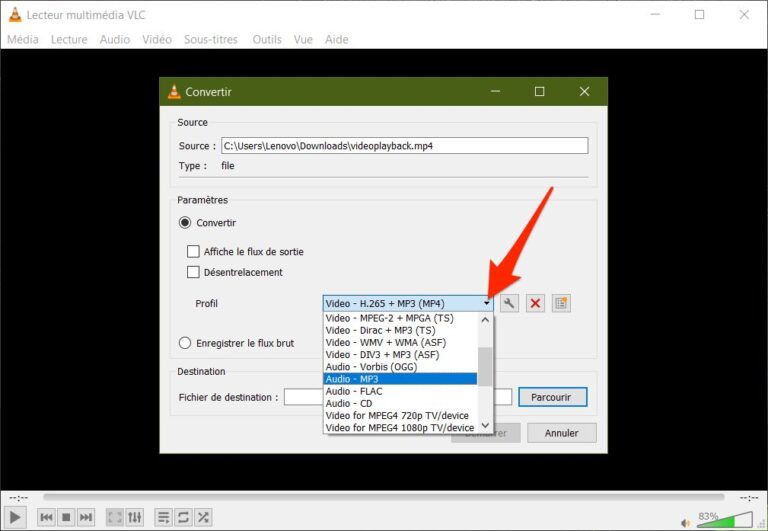Click the Previous media button
The width and height of the screenshot is (768, 531).
coord(47,517)
